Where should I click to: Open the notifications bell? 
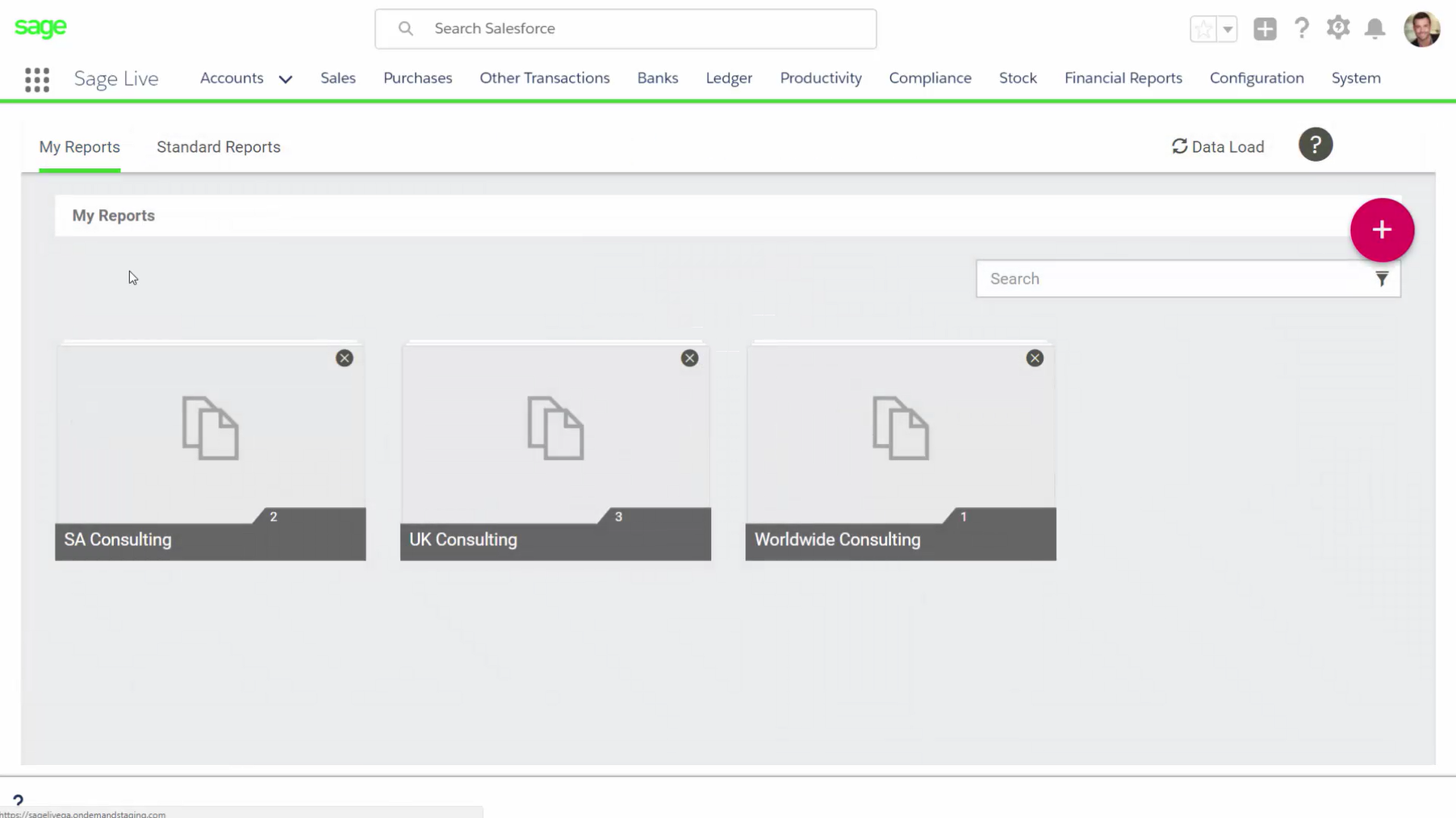pyautogui.click(x=1374, y=29)
